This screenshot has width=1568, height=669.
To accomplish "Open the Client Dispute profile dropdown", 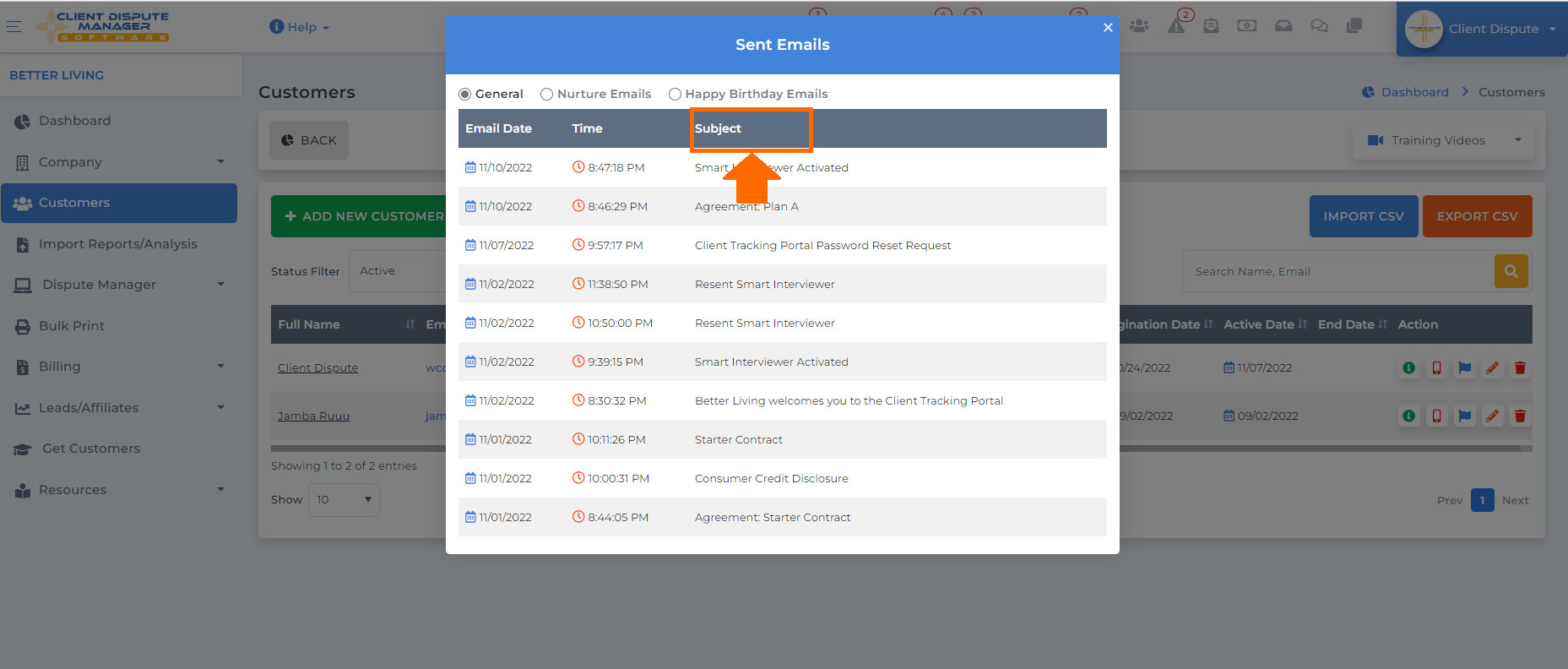I will (x=1482, y=29).
